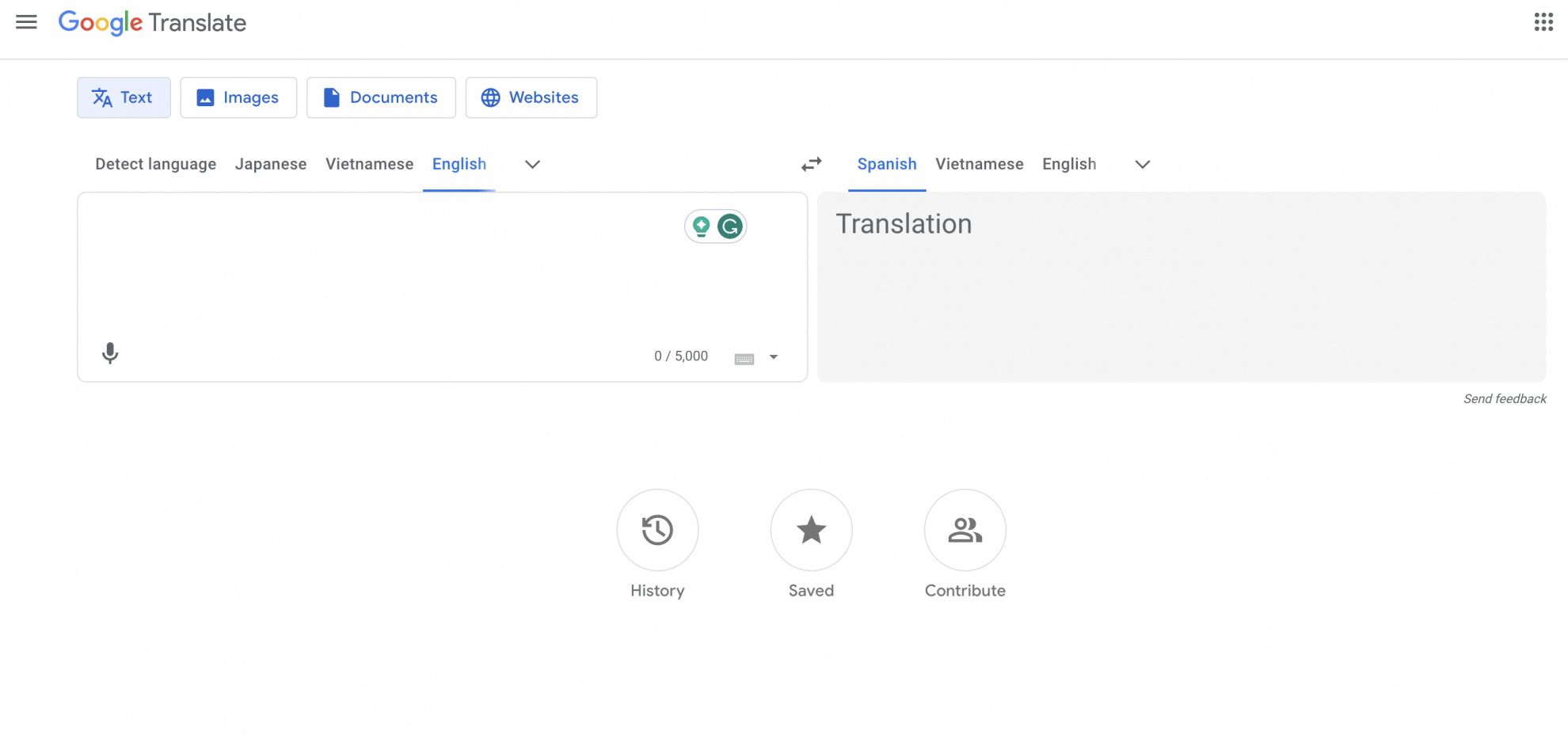Viewport: 1568px width, 735px height.
Task: Select Japanese as the source language
Action: [271, 164]
